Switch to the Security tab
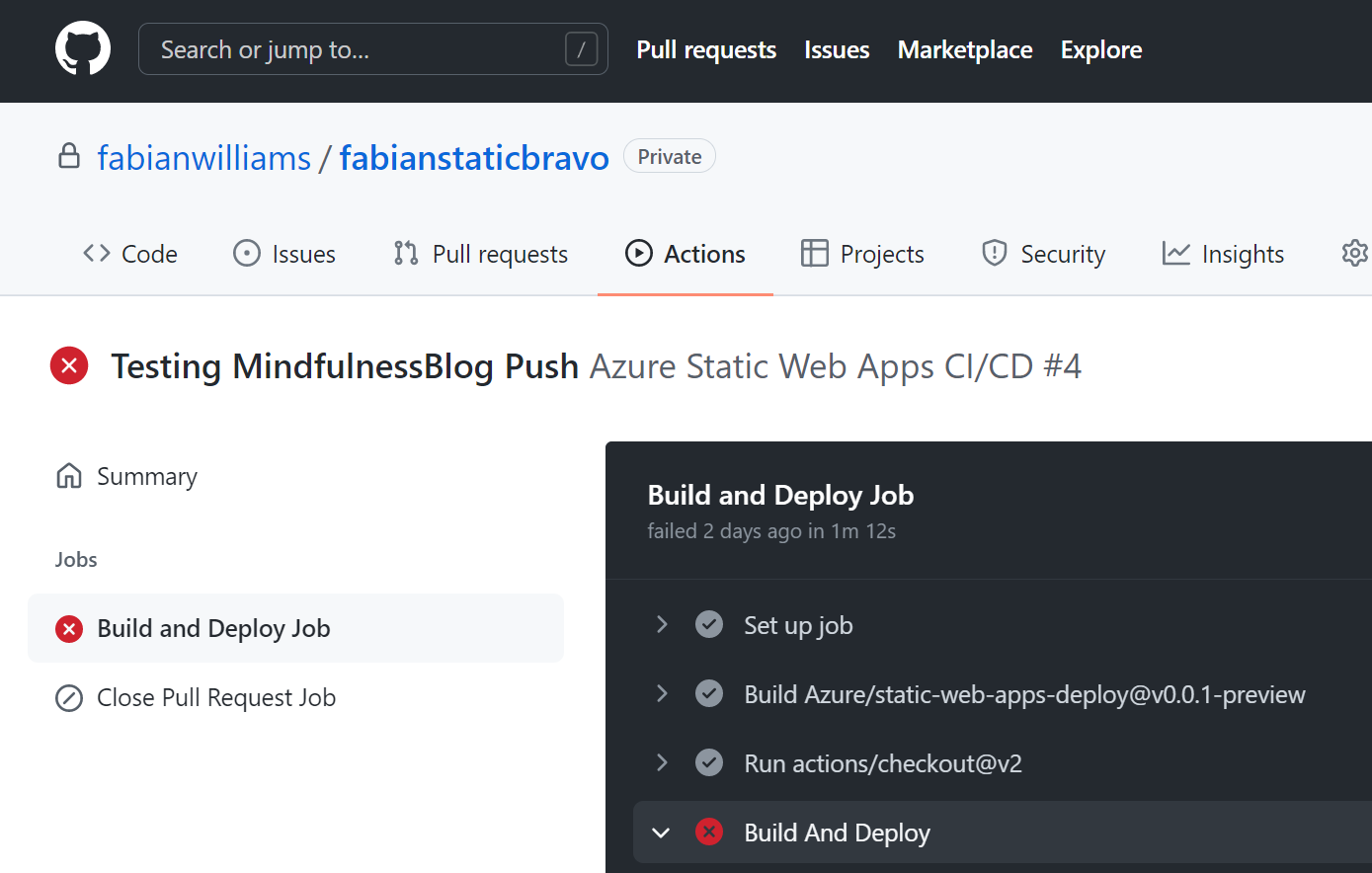The height and width of the screenshot is (873, 1372). tap(1043, 254)
